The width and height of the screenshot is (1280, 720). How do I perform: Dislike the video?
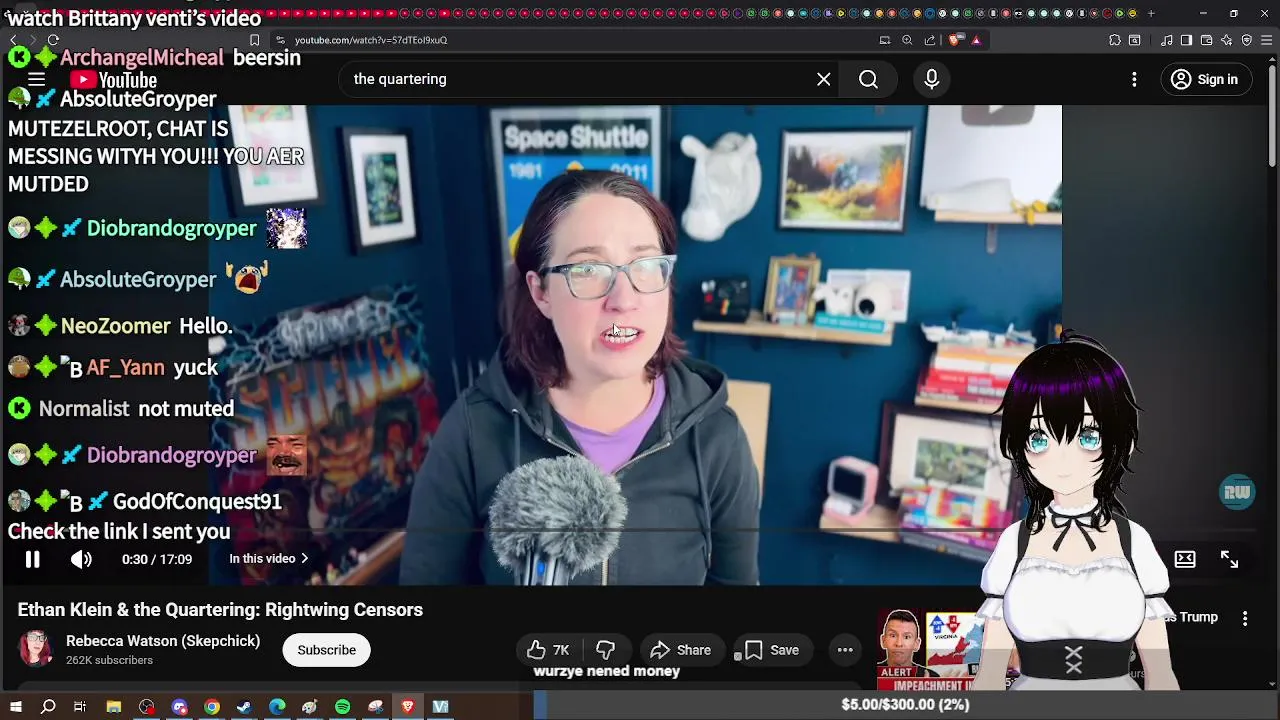(606, 650)
